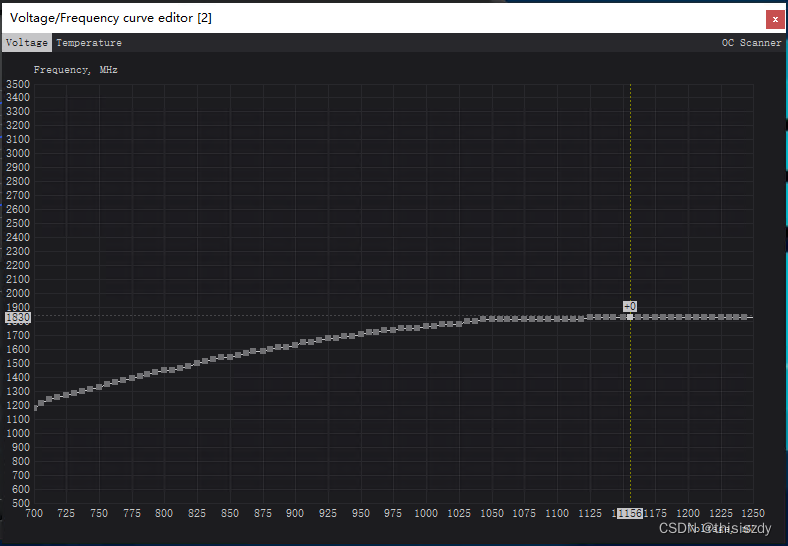This screenshot has height=546, width=788.
Task: Click the 3000 label on frequency axis
Action: click(x=18, y=153)
